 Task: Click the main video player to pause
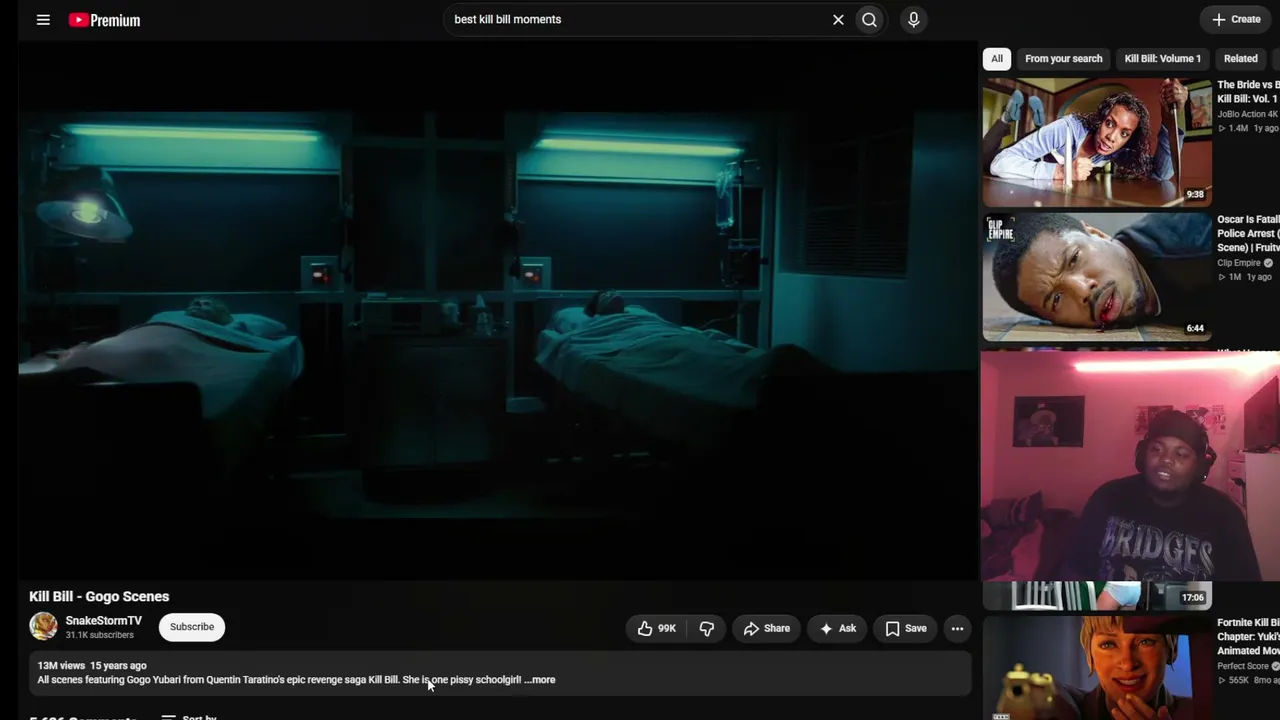click(498, 310)
